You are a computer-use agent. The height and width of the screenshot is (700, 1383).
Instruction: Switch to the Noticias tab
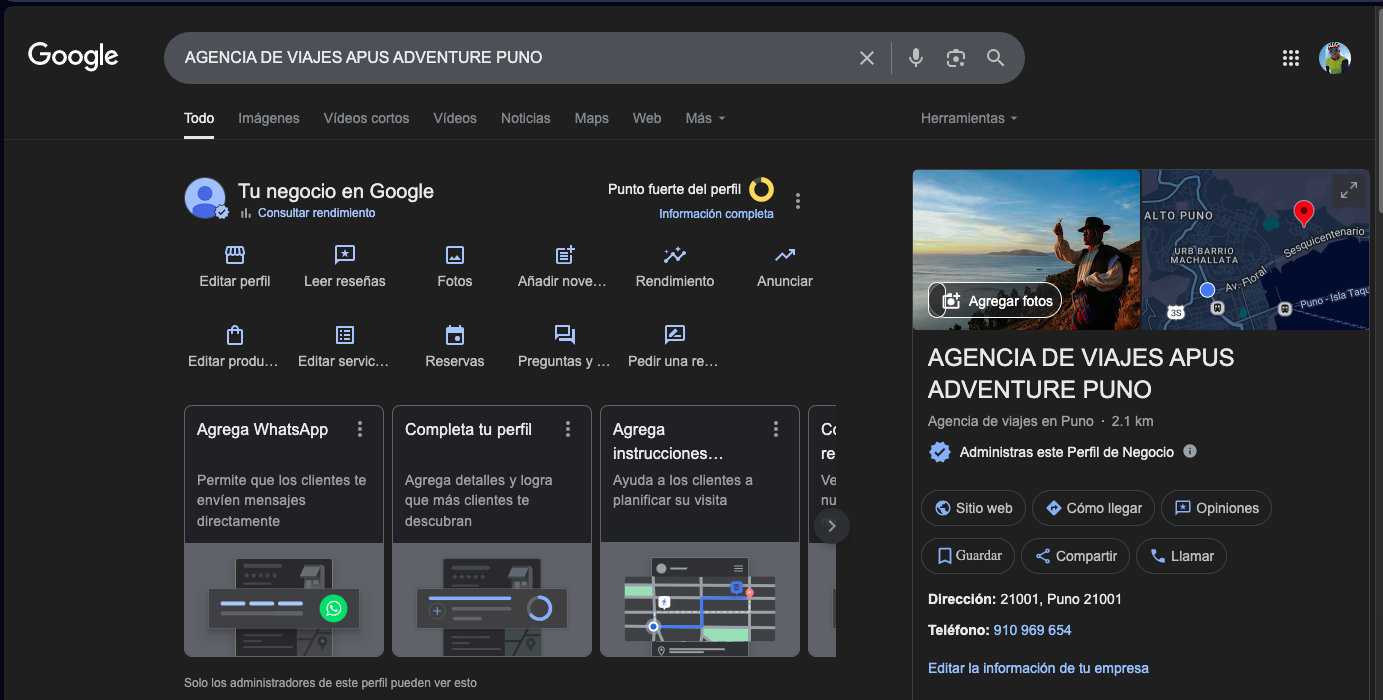pos(526,118)
